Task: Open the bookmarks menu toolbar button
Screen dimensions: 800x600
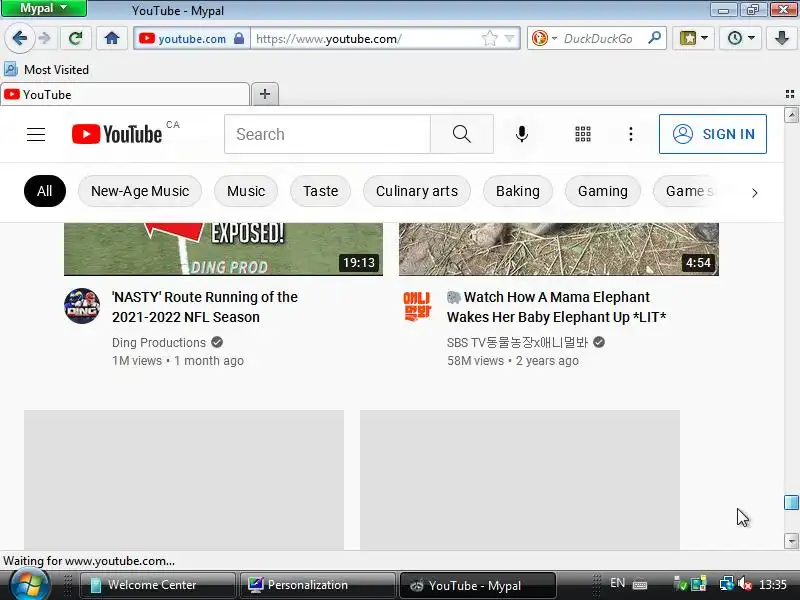Action: [693, 38]
